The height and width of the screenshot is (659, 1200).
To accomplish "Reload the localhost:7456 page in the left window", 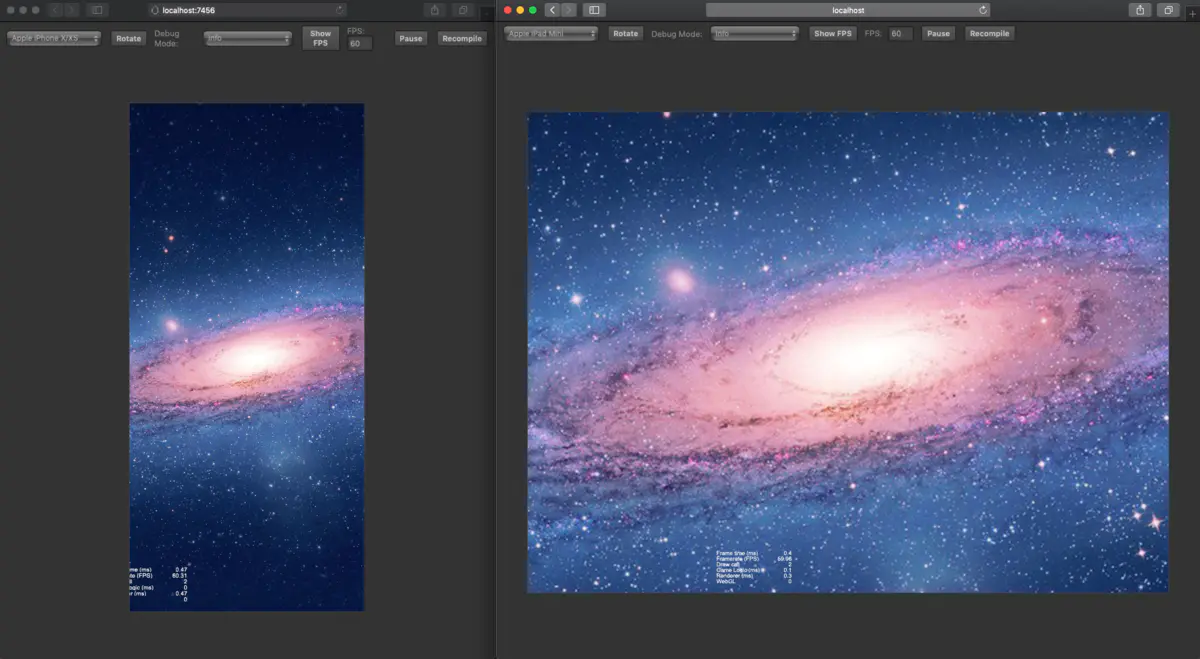I will (x=340, y=10).
